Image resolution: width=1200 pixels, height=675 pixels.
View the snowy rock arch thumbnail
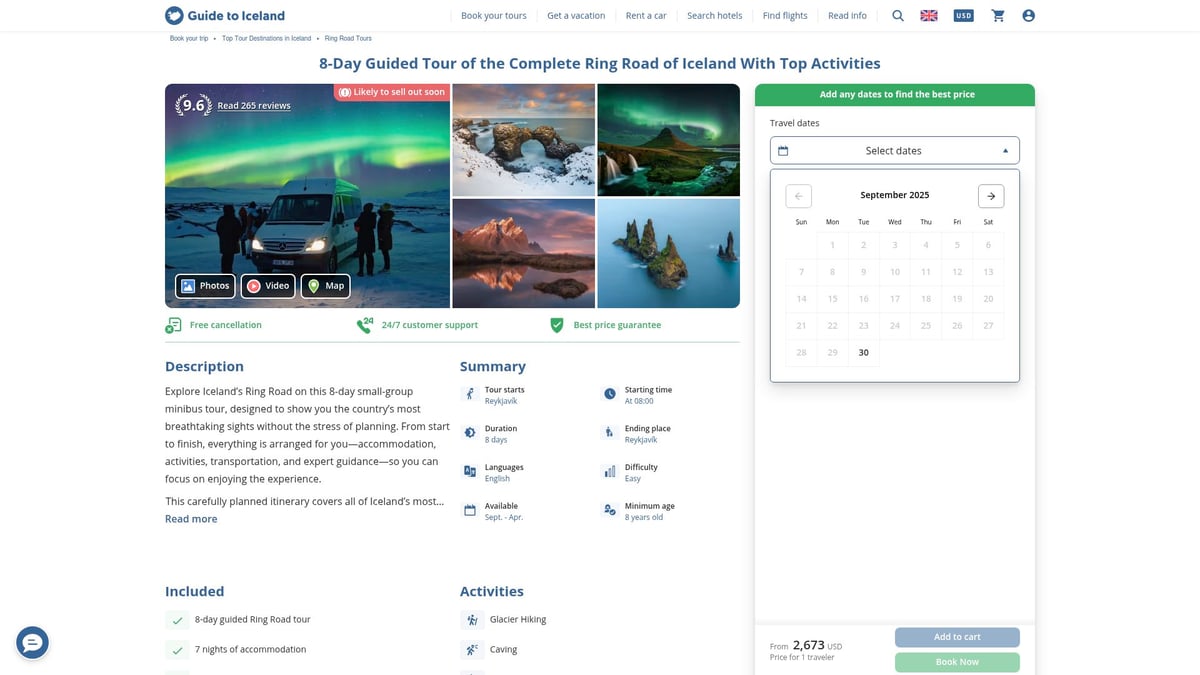pos(523,140)
